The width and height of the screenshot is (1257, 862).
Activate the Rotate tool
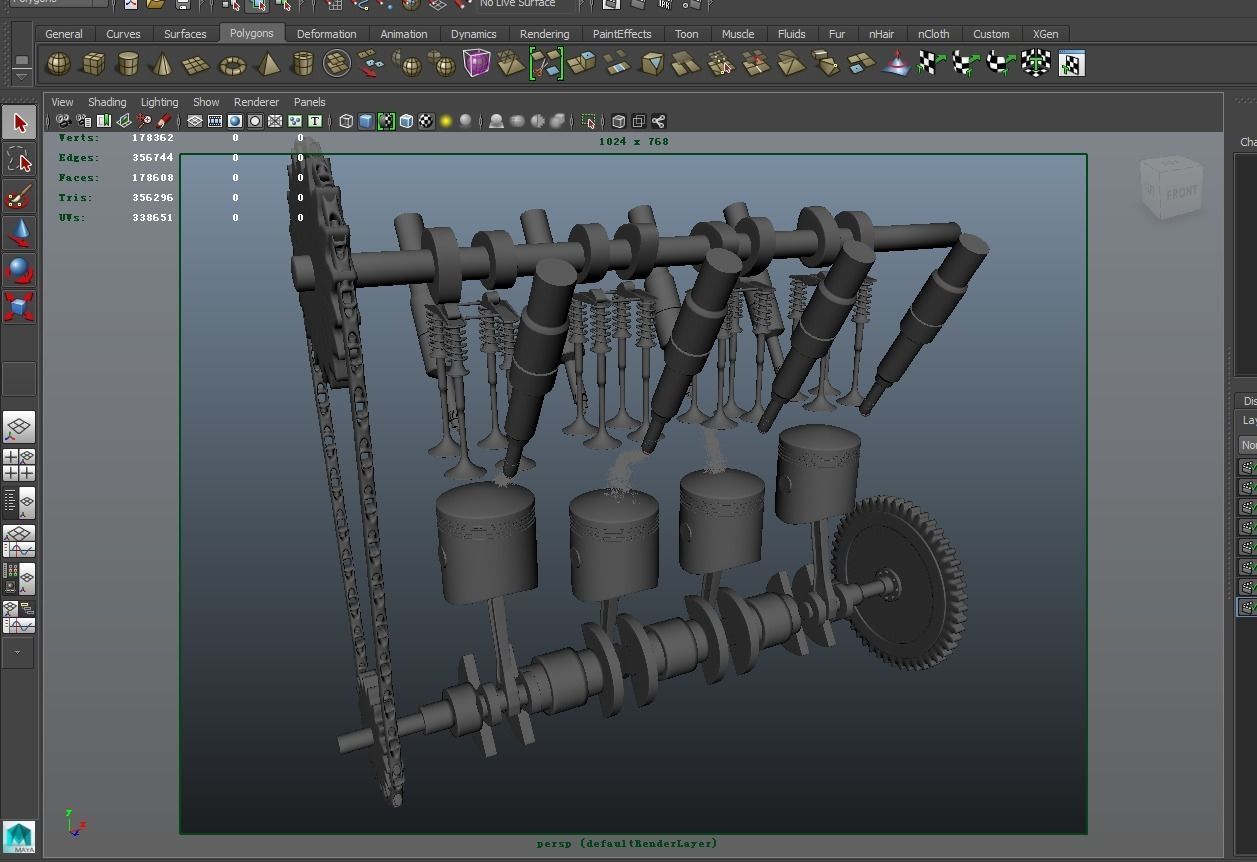[x=18, y=270]
